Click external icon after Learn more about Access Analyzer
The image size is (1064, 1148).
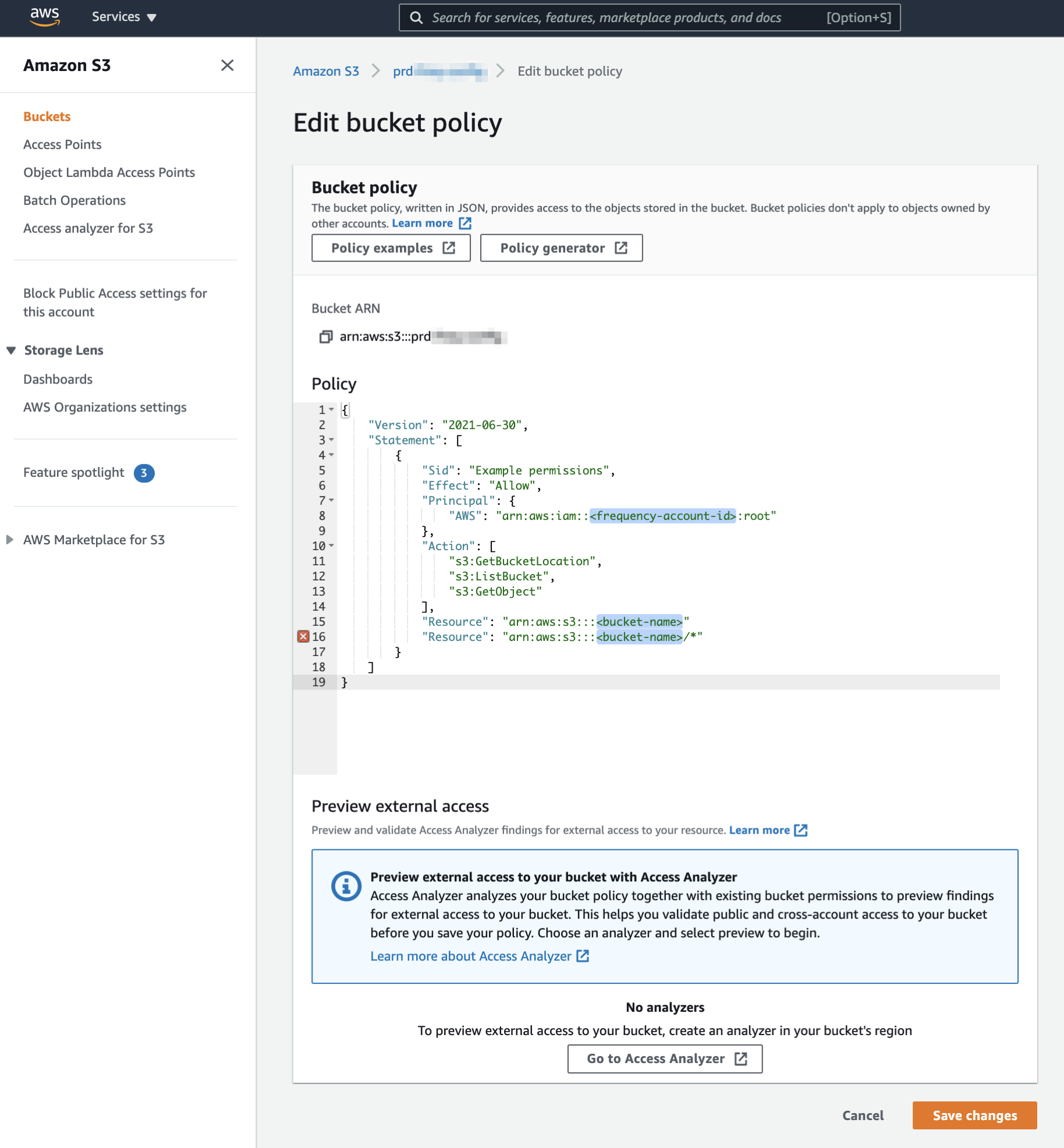click(583, 956)
